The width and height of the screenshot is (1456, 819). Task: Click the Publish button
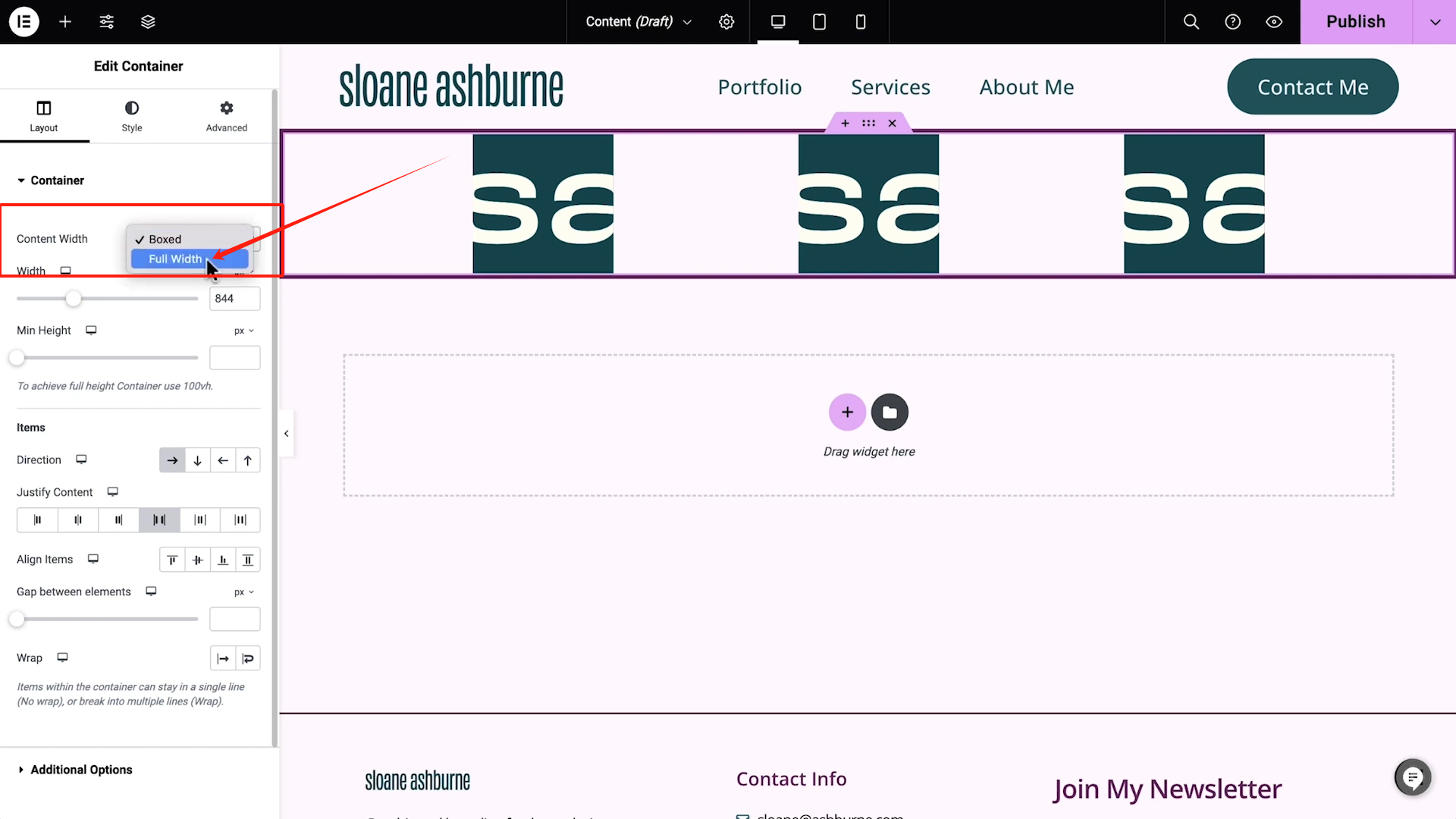1355,21
